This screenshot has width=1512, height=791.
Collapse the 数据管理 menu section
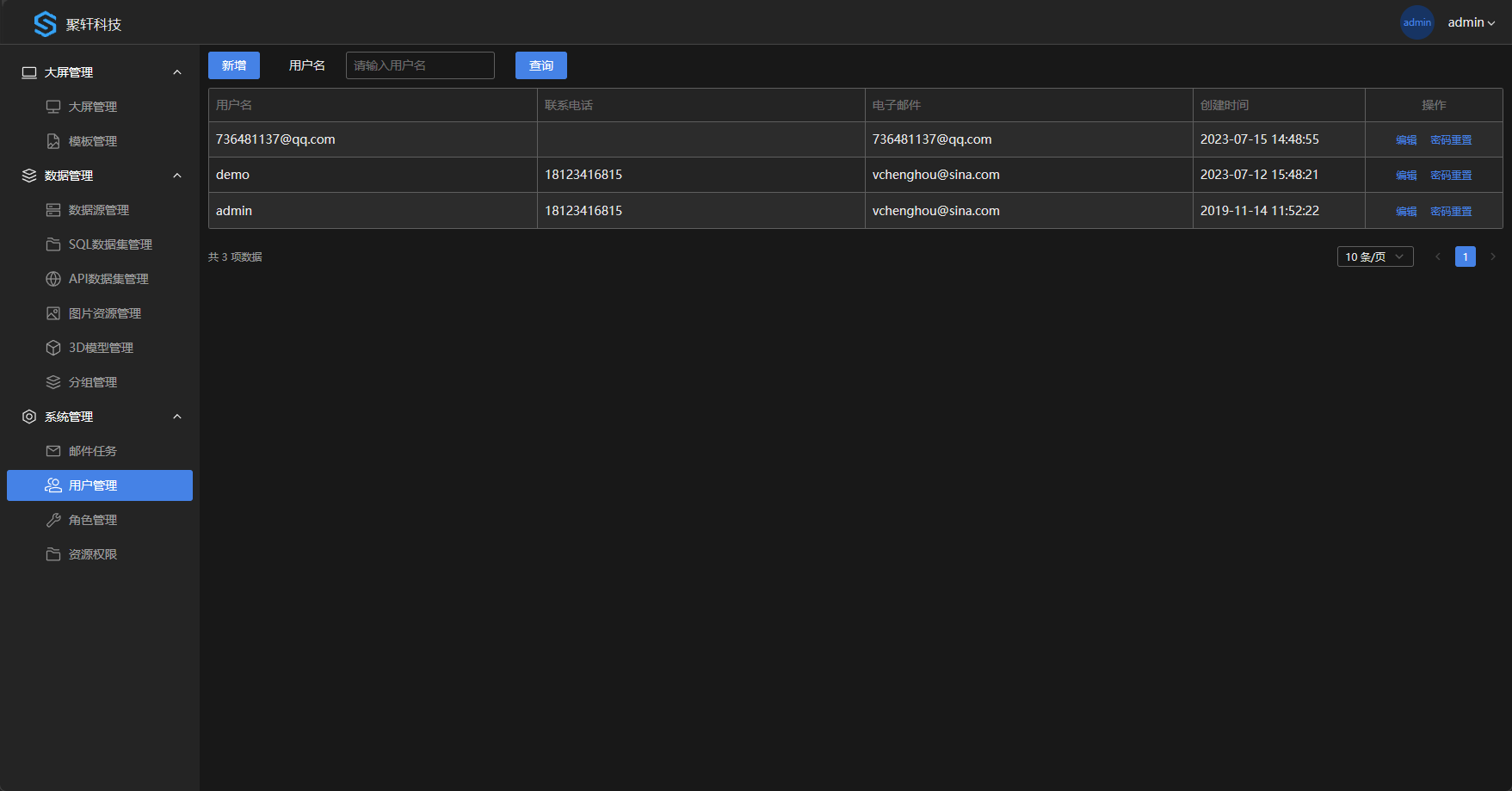(177, 176)
